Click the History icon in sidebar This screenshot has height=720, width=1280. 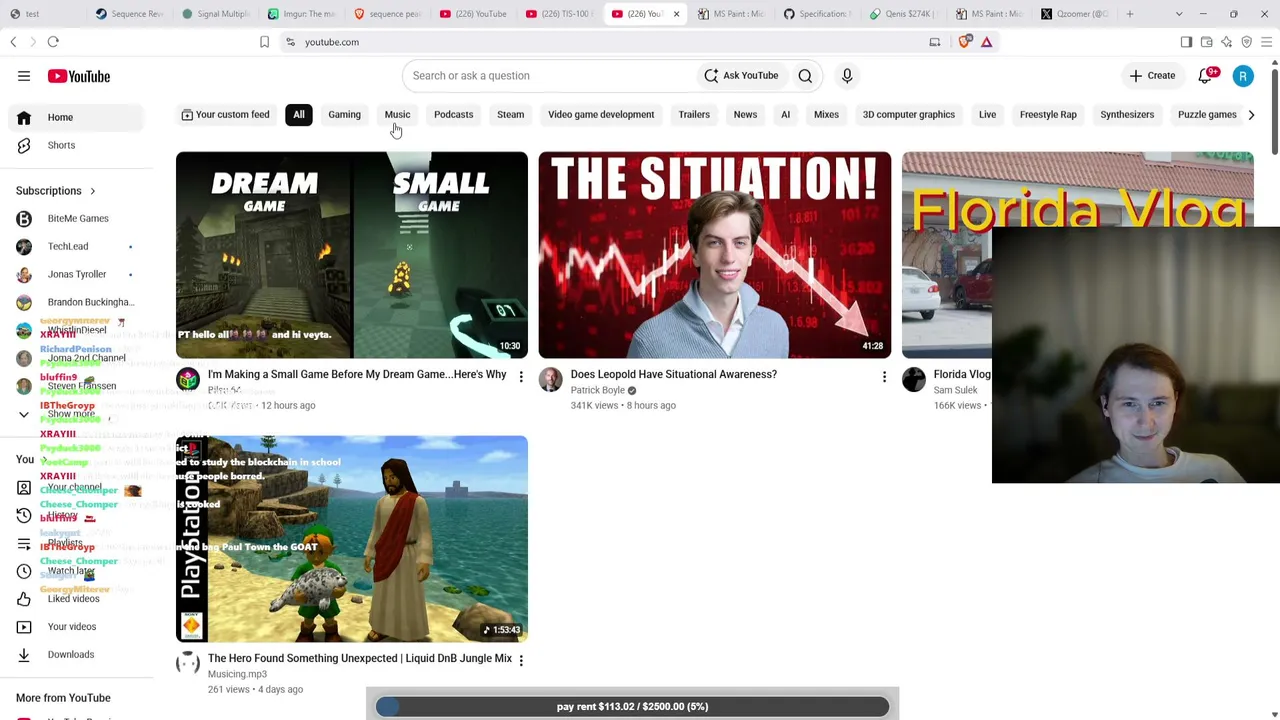point(24,515)
